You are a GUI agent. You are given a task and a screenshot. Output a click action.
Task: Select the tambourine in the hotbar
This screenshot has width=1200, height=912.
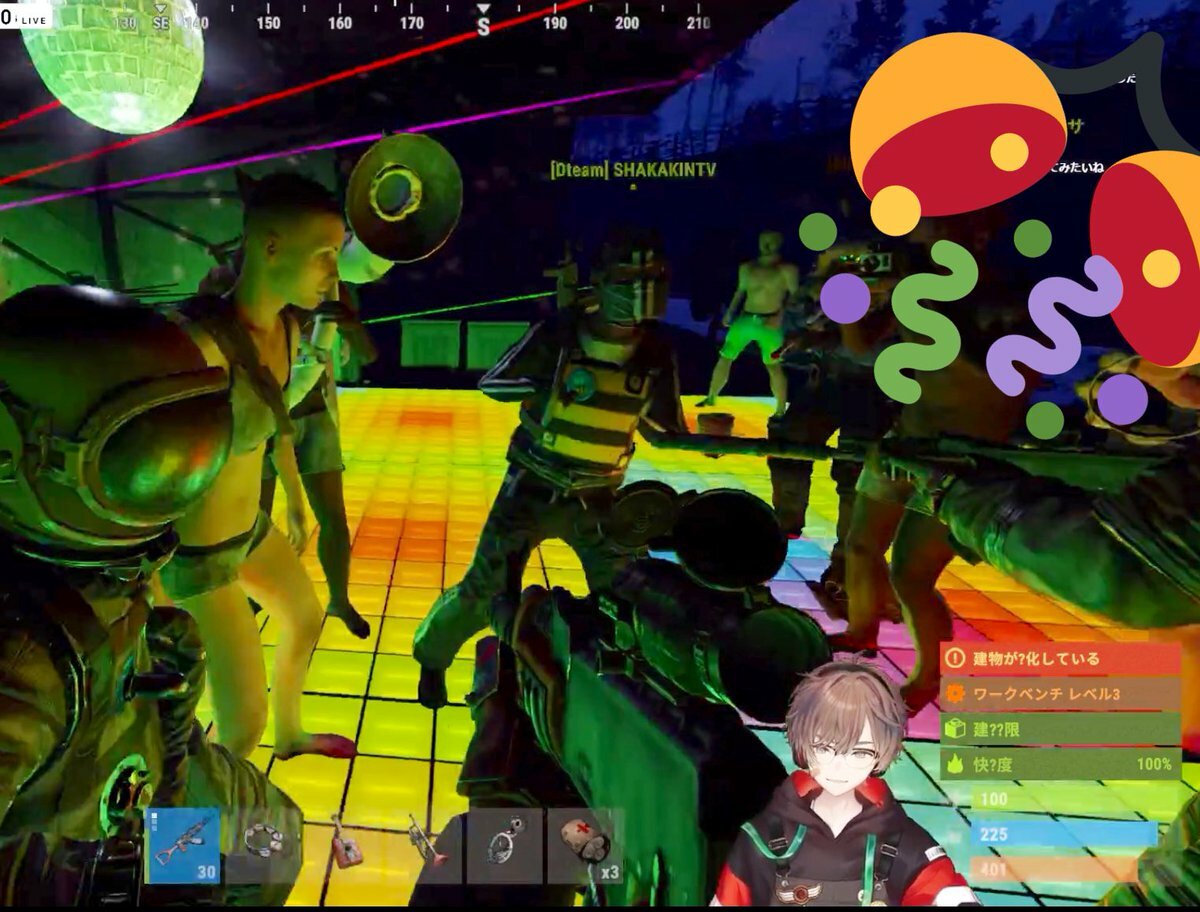[x=263, y=845]
